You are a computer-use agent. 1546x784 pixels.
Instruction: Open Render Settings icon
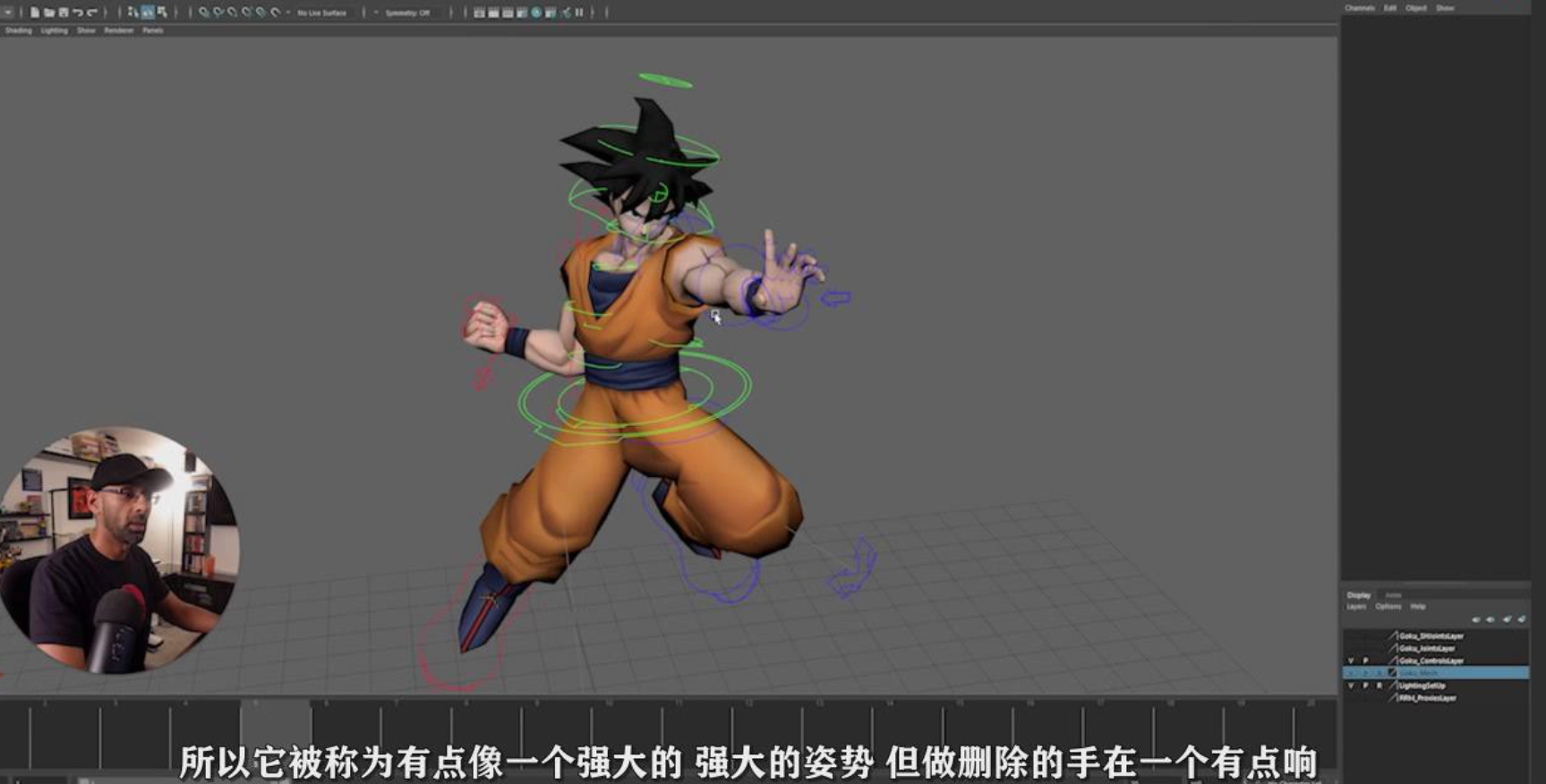(x=522, y=13)
